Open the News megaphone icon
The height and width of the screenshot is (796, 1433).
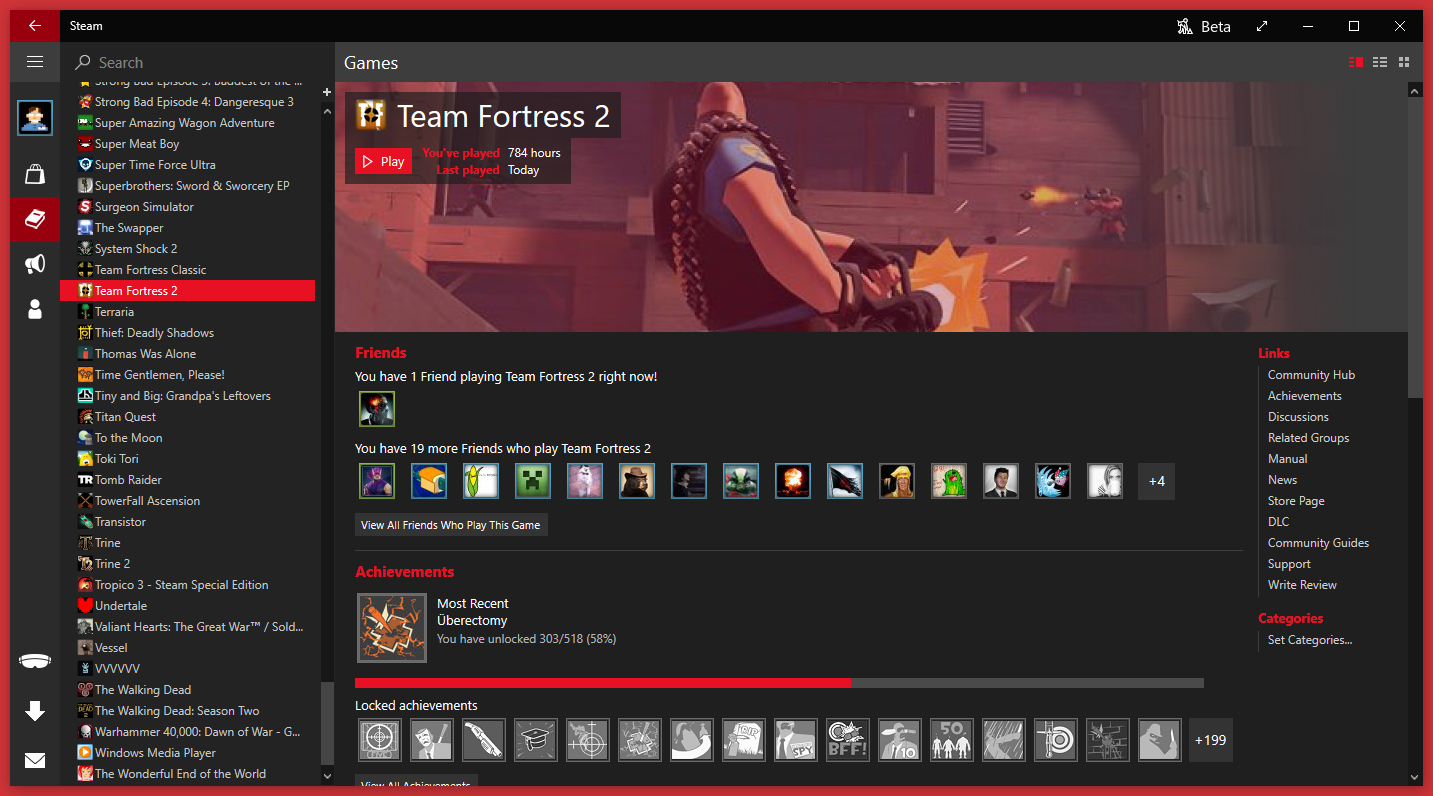pos(35,264)
